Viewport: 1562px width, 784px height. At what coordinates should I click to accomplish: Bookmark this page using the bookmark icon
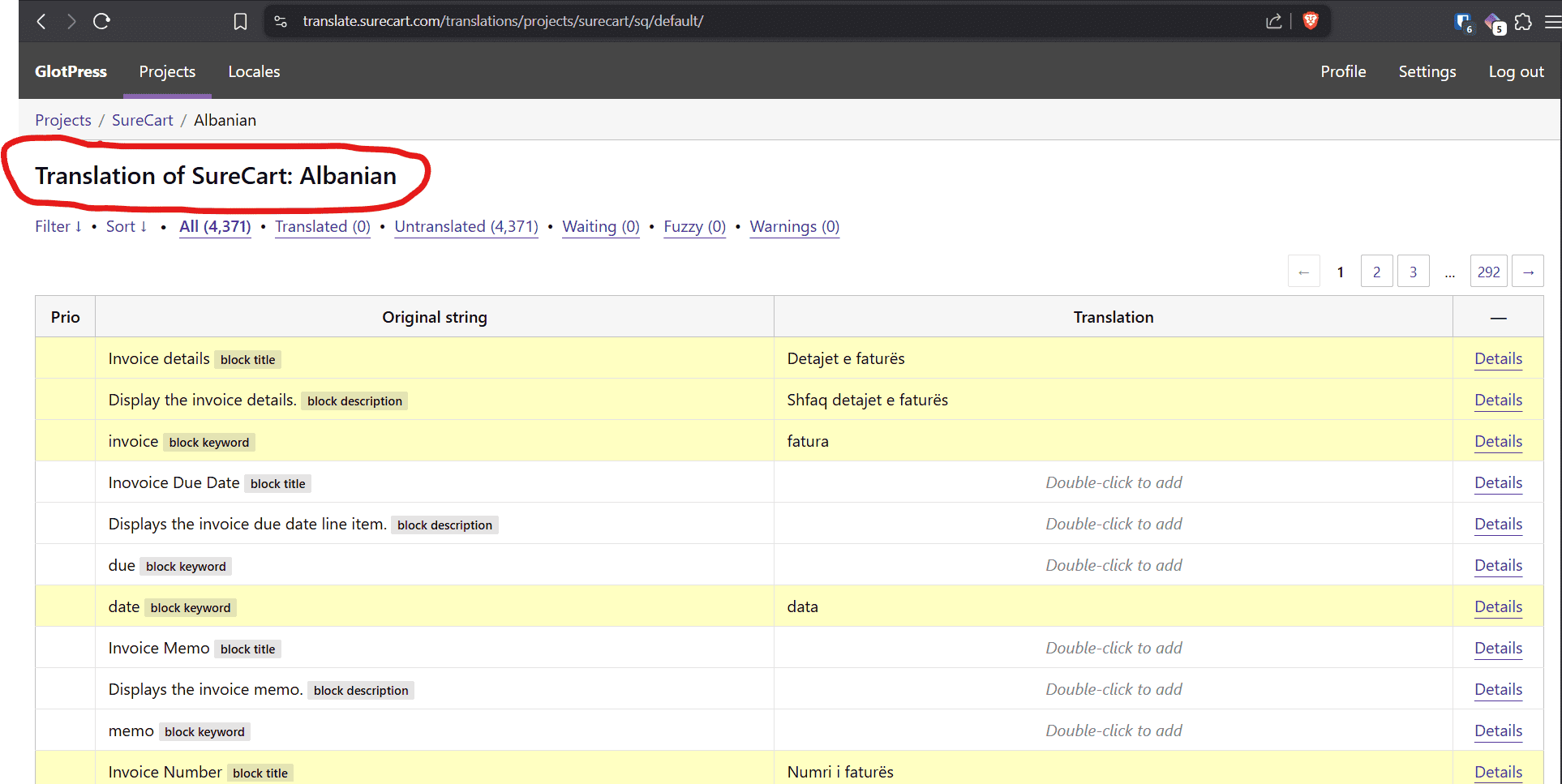(240, 21)
